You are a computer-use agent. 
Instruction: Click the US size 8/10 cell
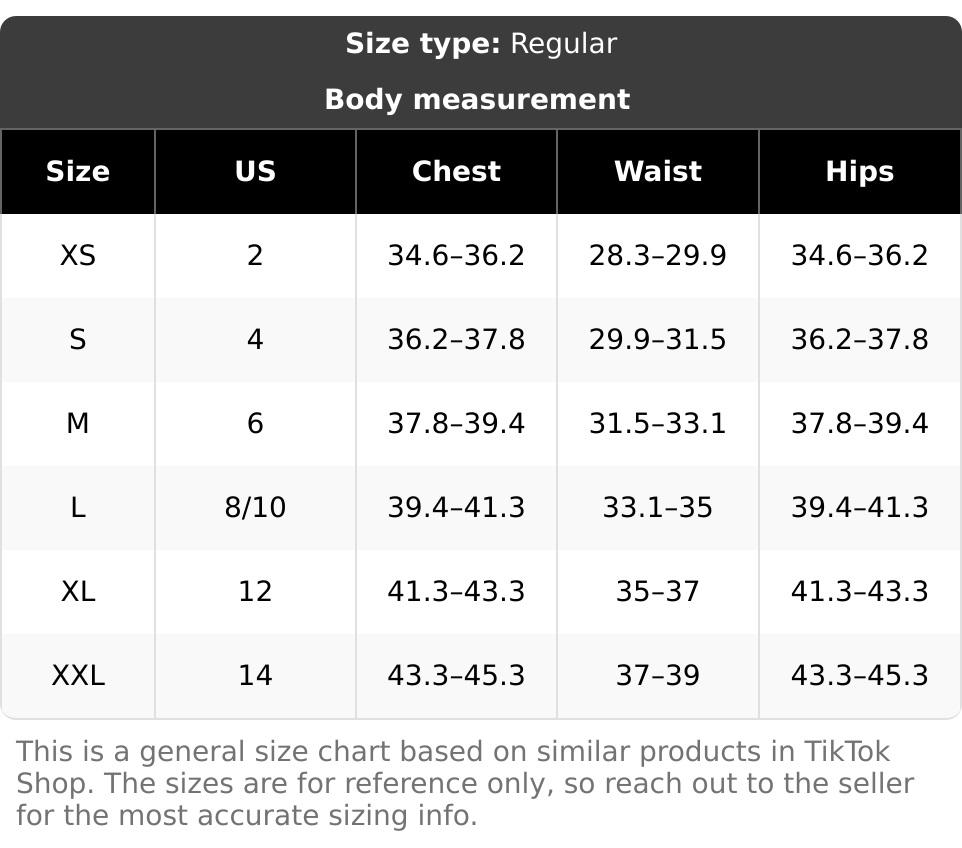click(x=255, y=507)
